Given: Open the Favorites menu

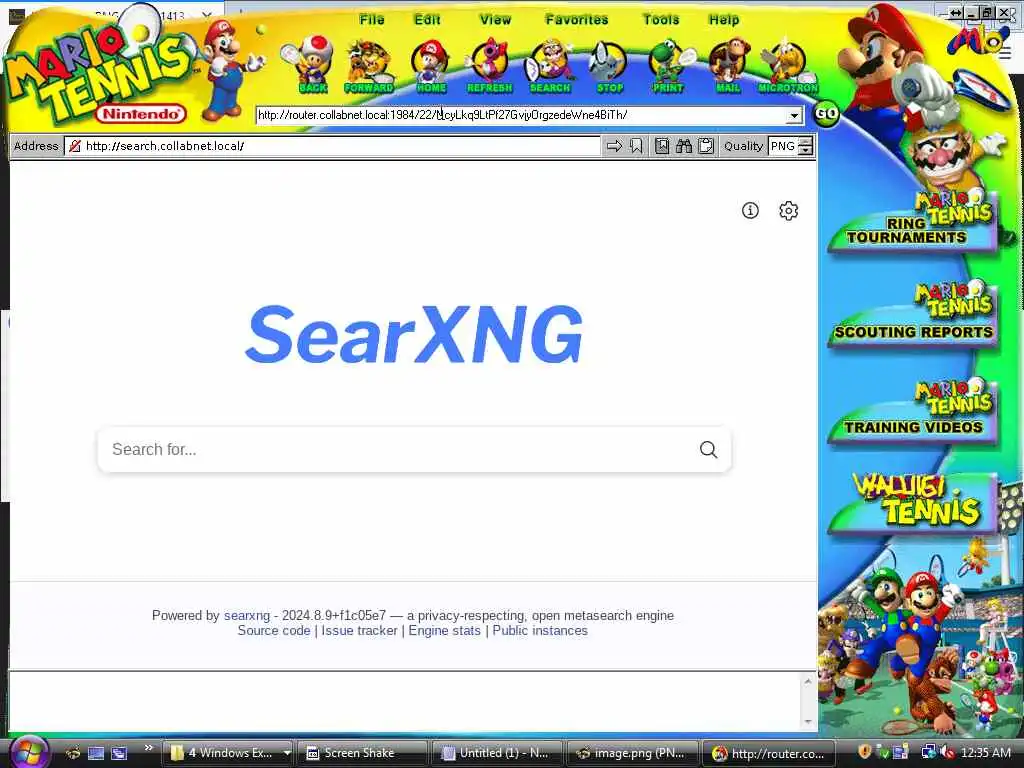Looking at the screenshot, I should click(x=577, y=20).
